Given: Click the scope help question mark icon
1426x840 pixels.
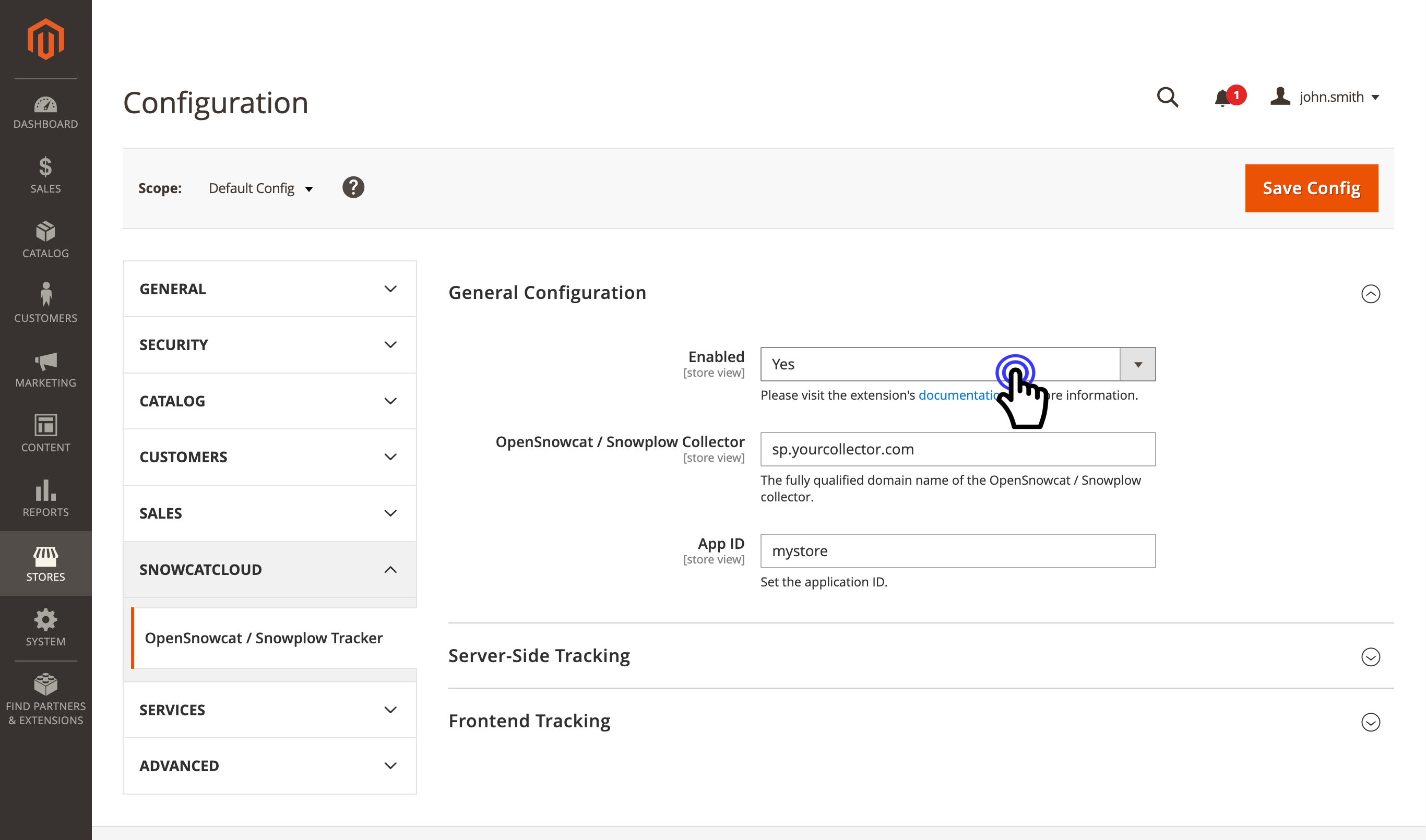Looking at the screenshot, I should point(353,187).
